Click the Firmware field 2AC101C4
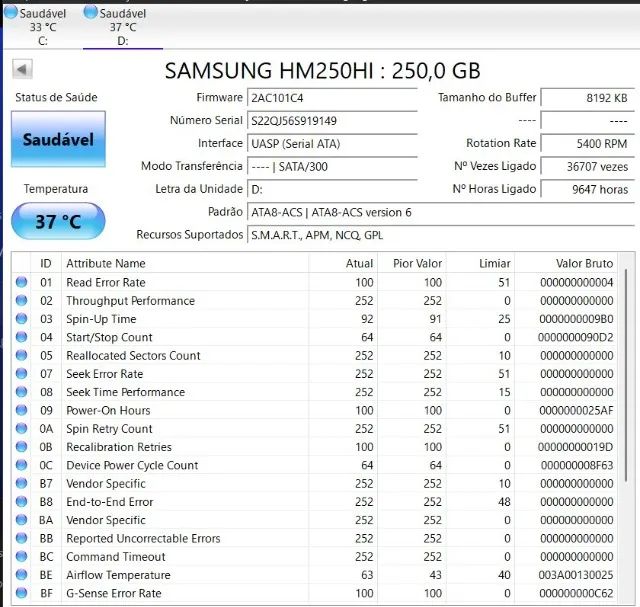 (x=332, y=98)
